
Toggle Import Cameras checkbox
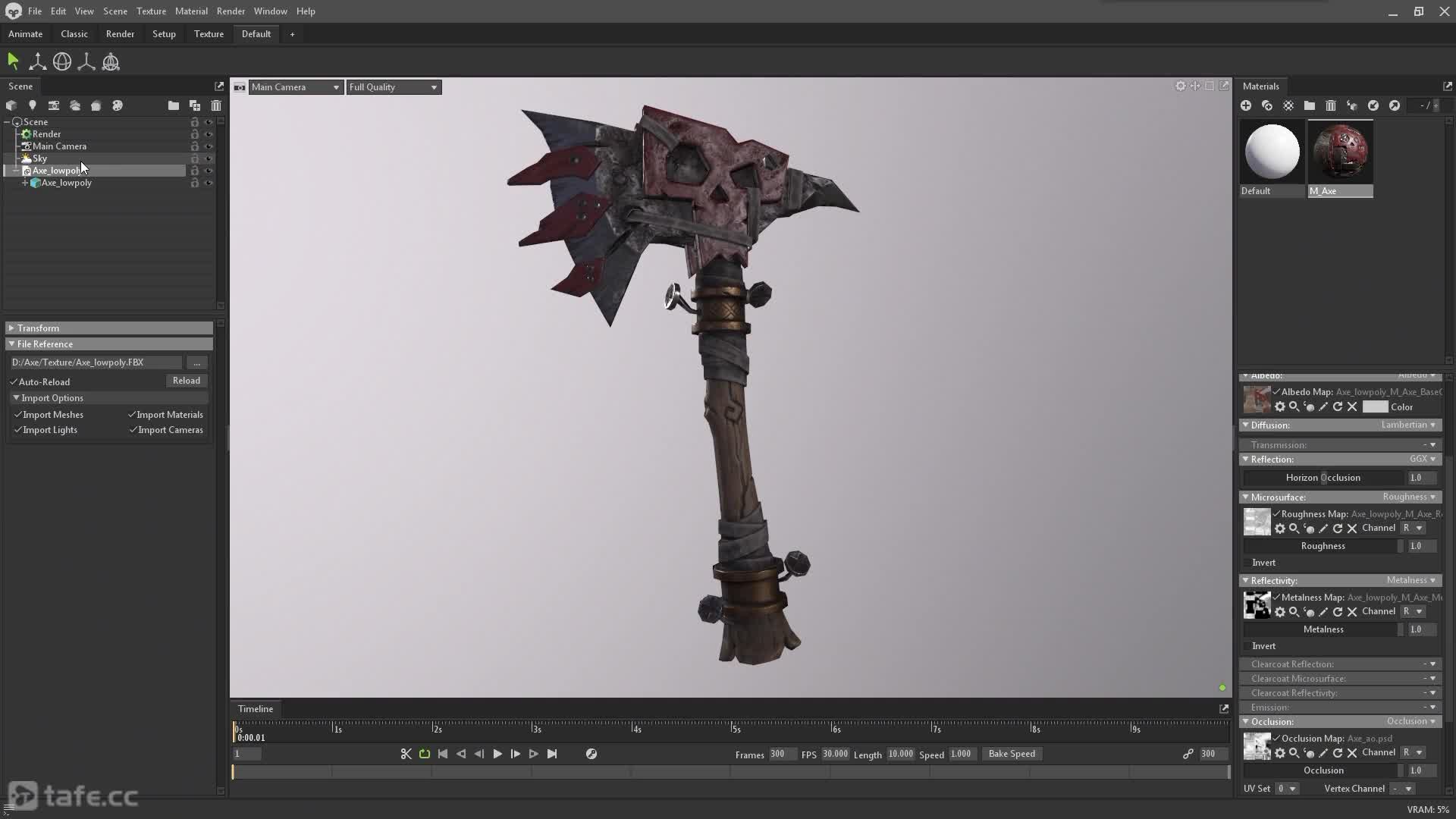(x=133, y=430)
